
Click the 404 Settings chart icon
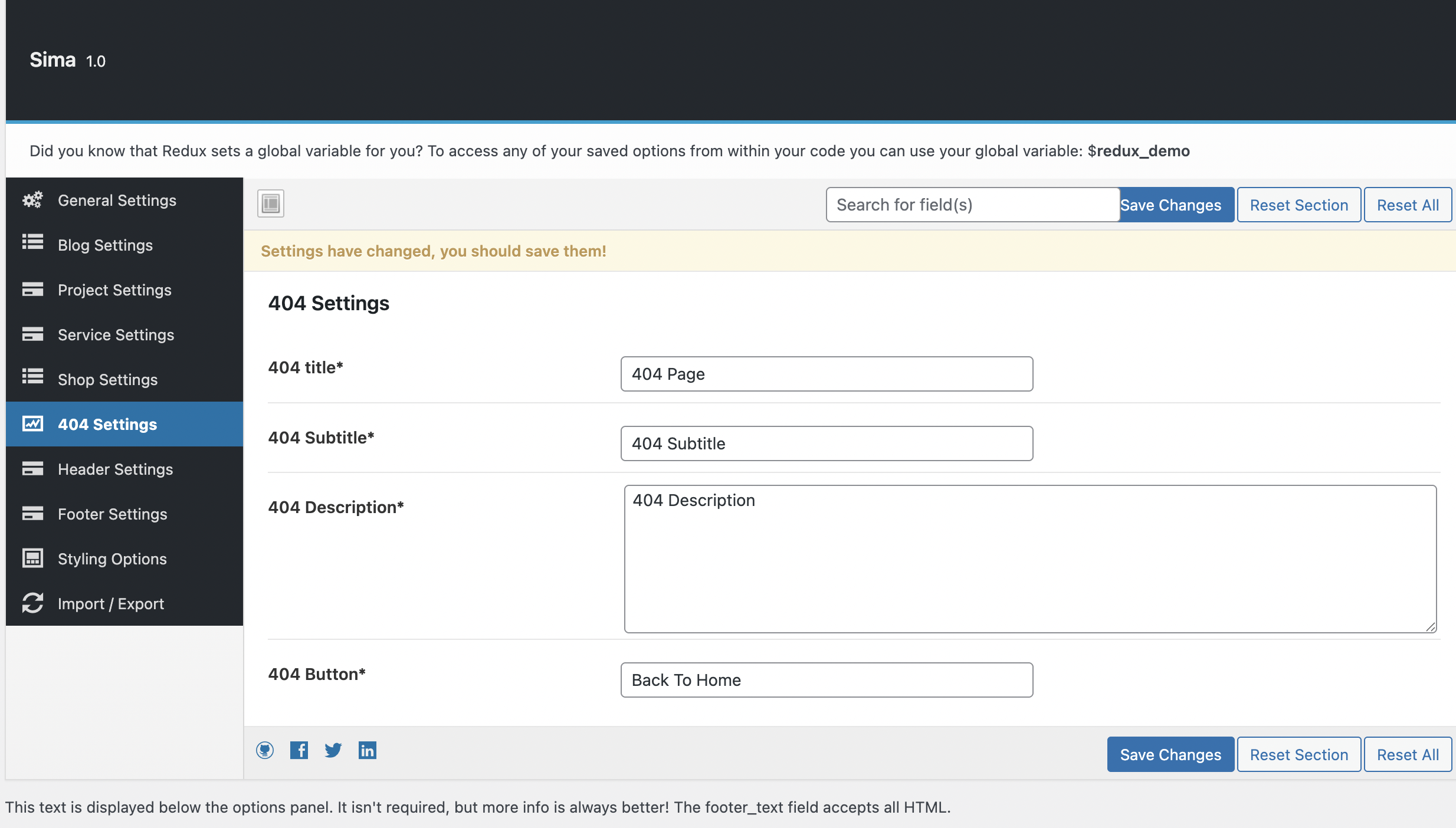click(32, 423)
